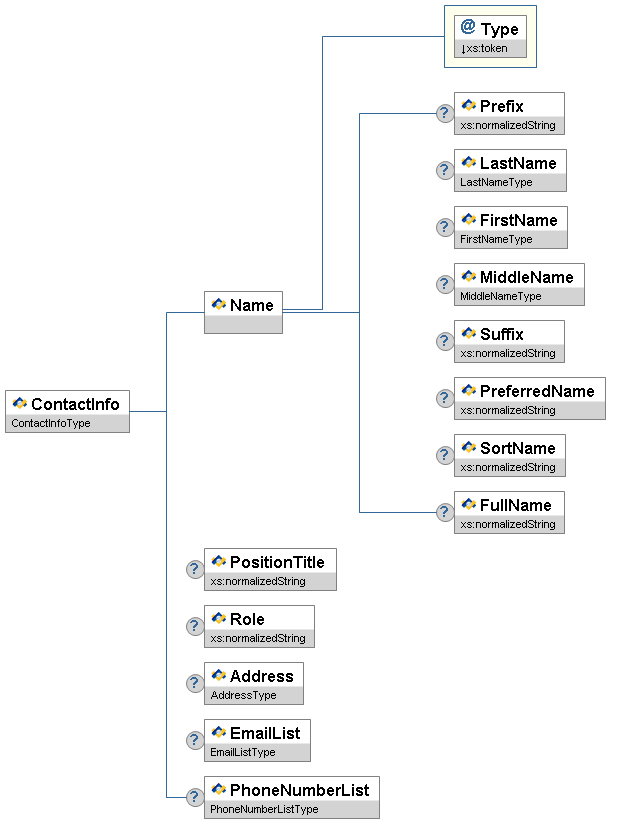Click the question mark icon beside SortName
The image size is (628, 823).
(x=445, y=455)
